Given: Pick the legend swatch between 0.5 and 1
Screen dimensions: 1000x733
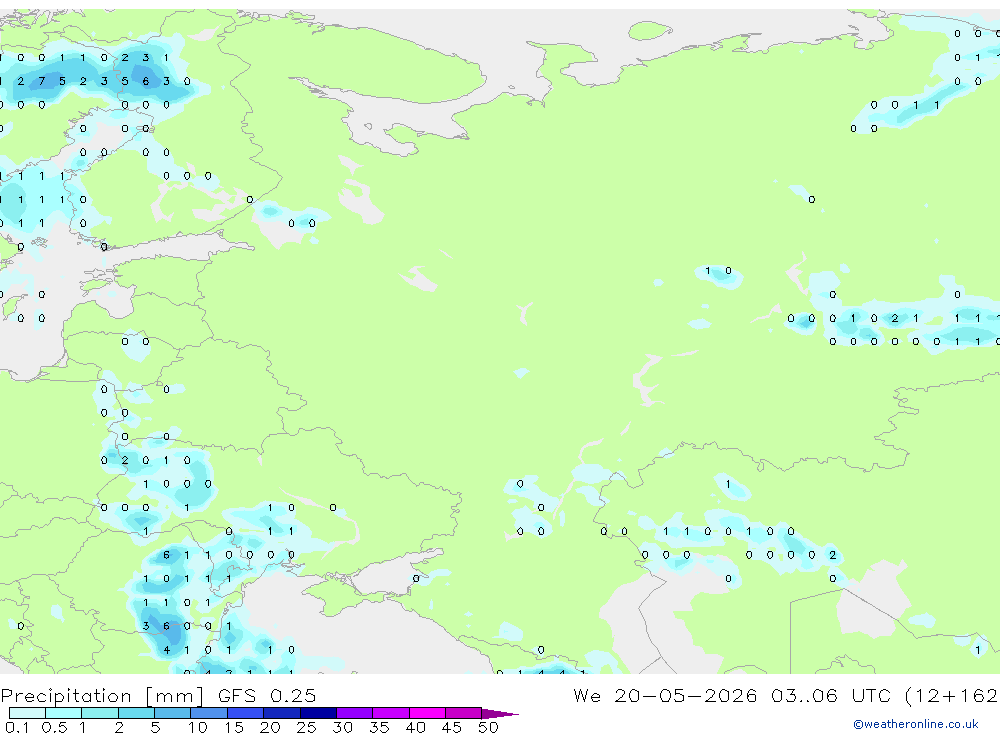Looking at the screenshot, I should (64, 713).
